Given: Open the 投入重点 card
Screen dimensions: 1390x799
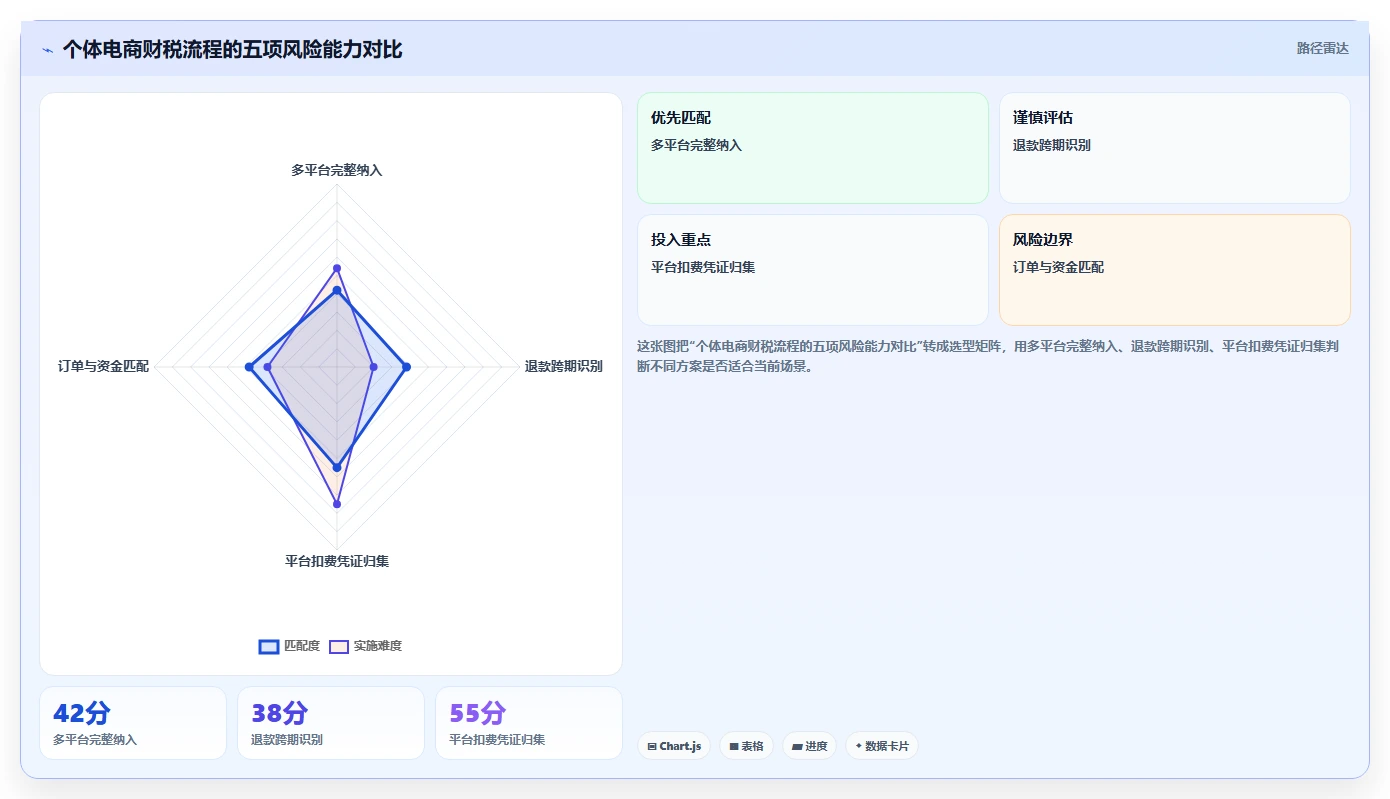Looking at the screenshot, I should (x=813, y=270).
